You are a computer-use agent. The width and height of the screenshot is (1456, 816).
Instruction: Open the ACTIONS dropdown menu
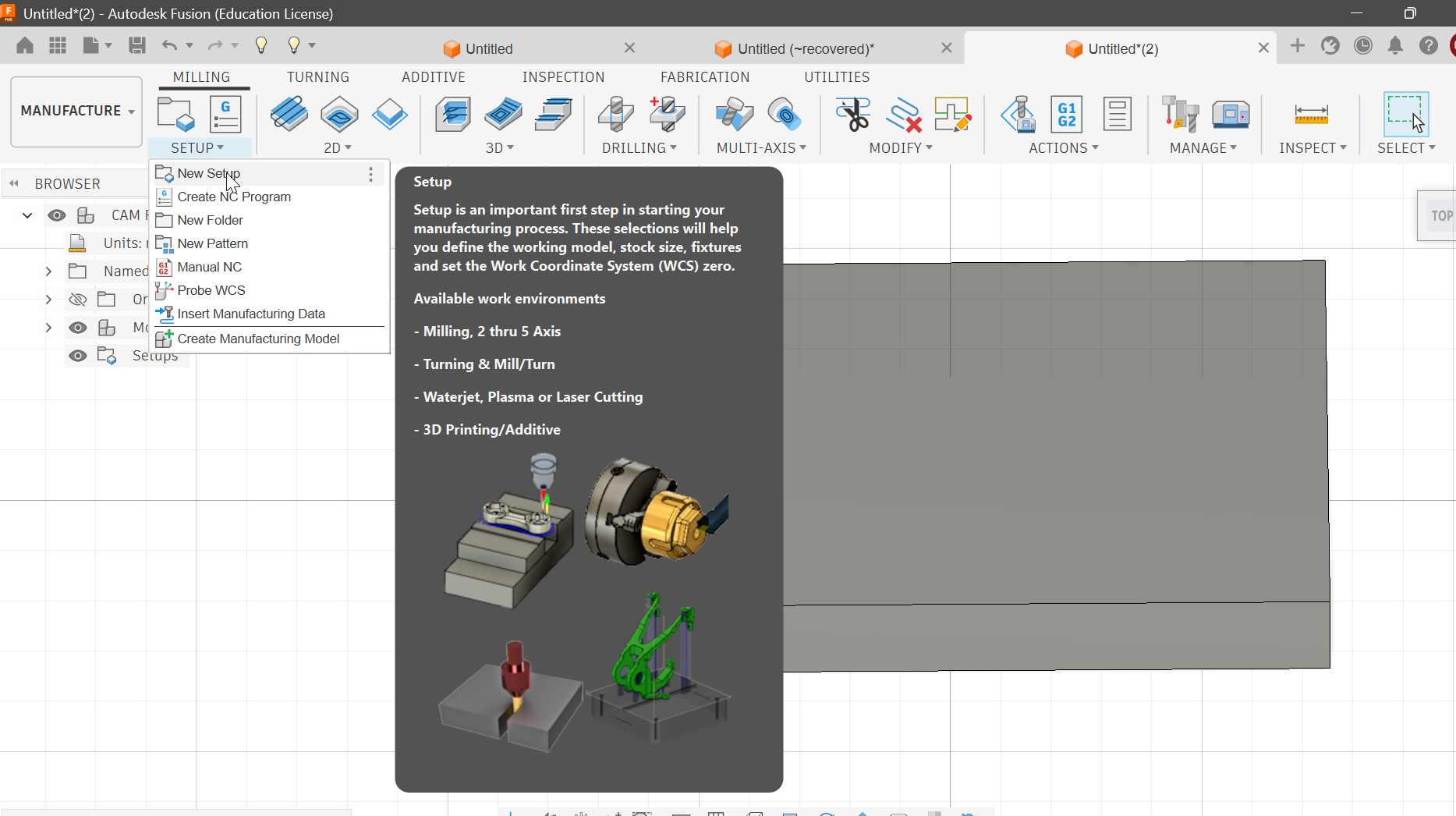pos(1064,148)
